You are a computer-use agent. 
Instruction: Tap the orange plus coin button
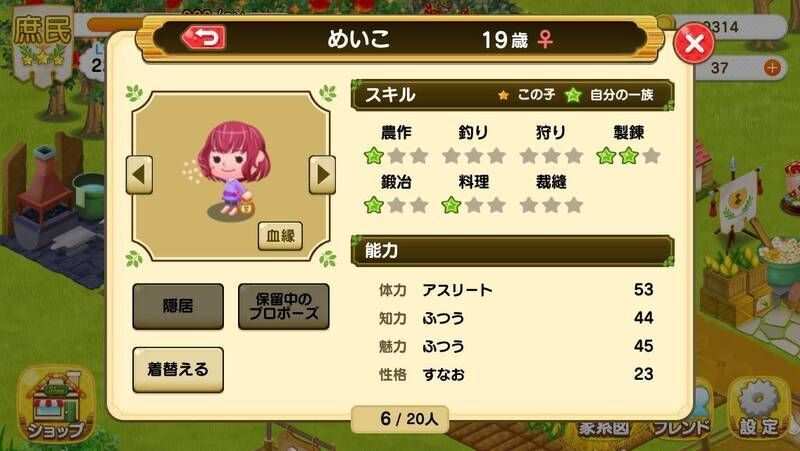(x=772, y=67)
